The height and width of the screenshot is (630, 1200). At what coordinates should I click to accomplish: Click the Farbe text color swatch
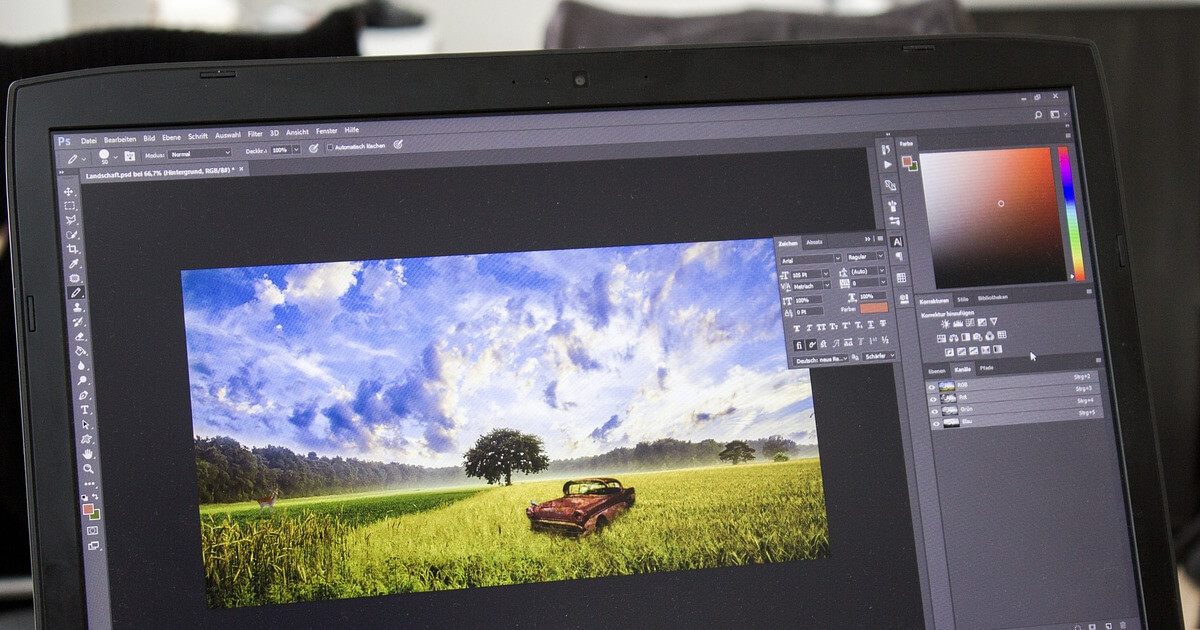pos(873,308)
